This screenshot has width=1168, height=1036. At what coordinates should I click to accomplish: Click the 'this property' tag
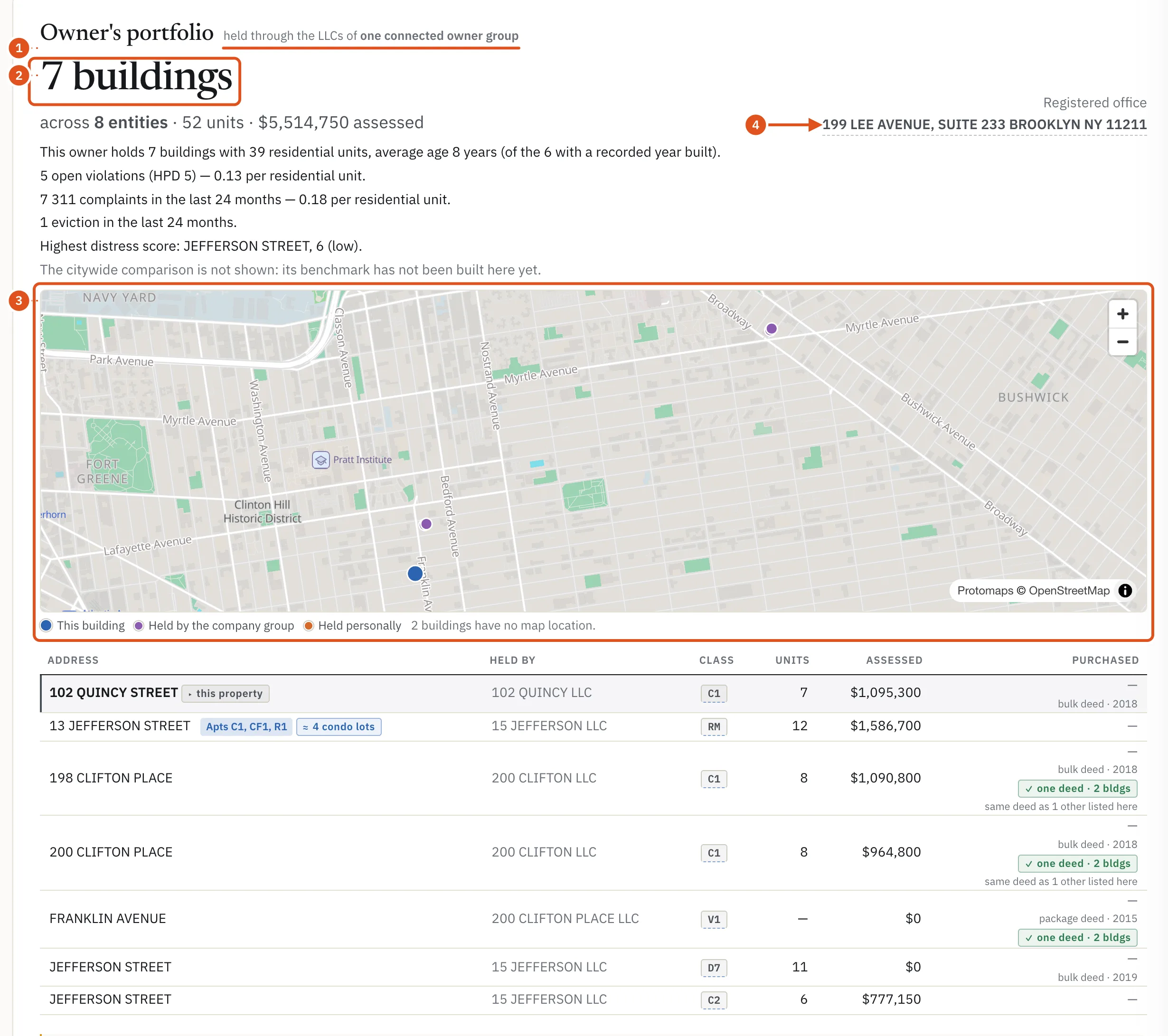tap(225, 693)
